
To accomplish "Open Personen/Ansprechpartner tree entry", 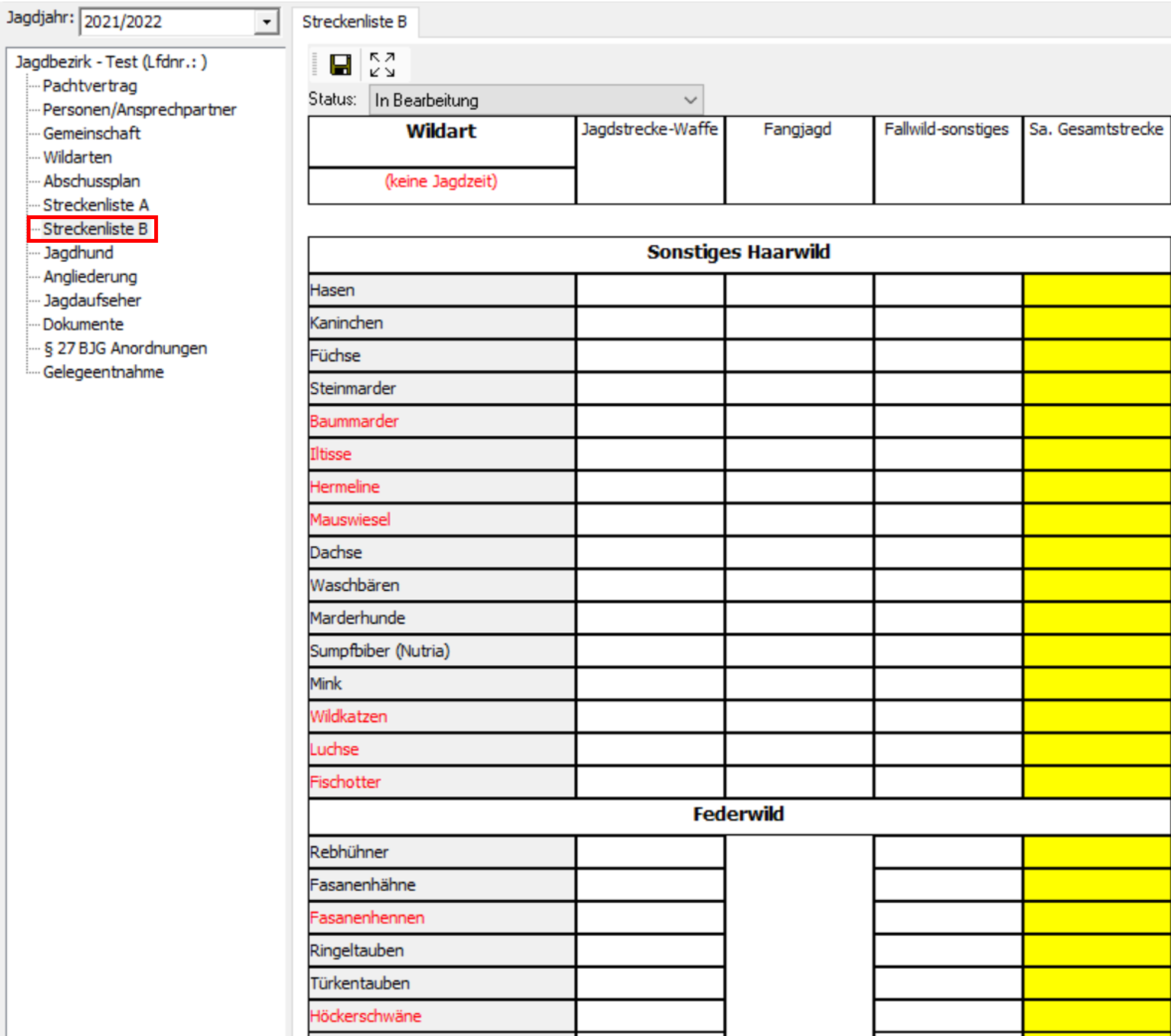I will [x=139, y=109].
